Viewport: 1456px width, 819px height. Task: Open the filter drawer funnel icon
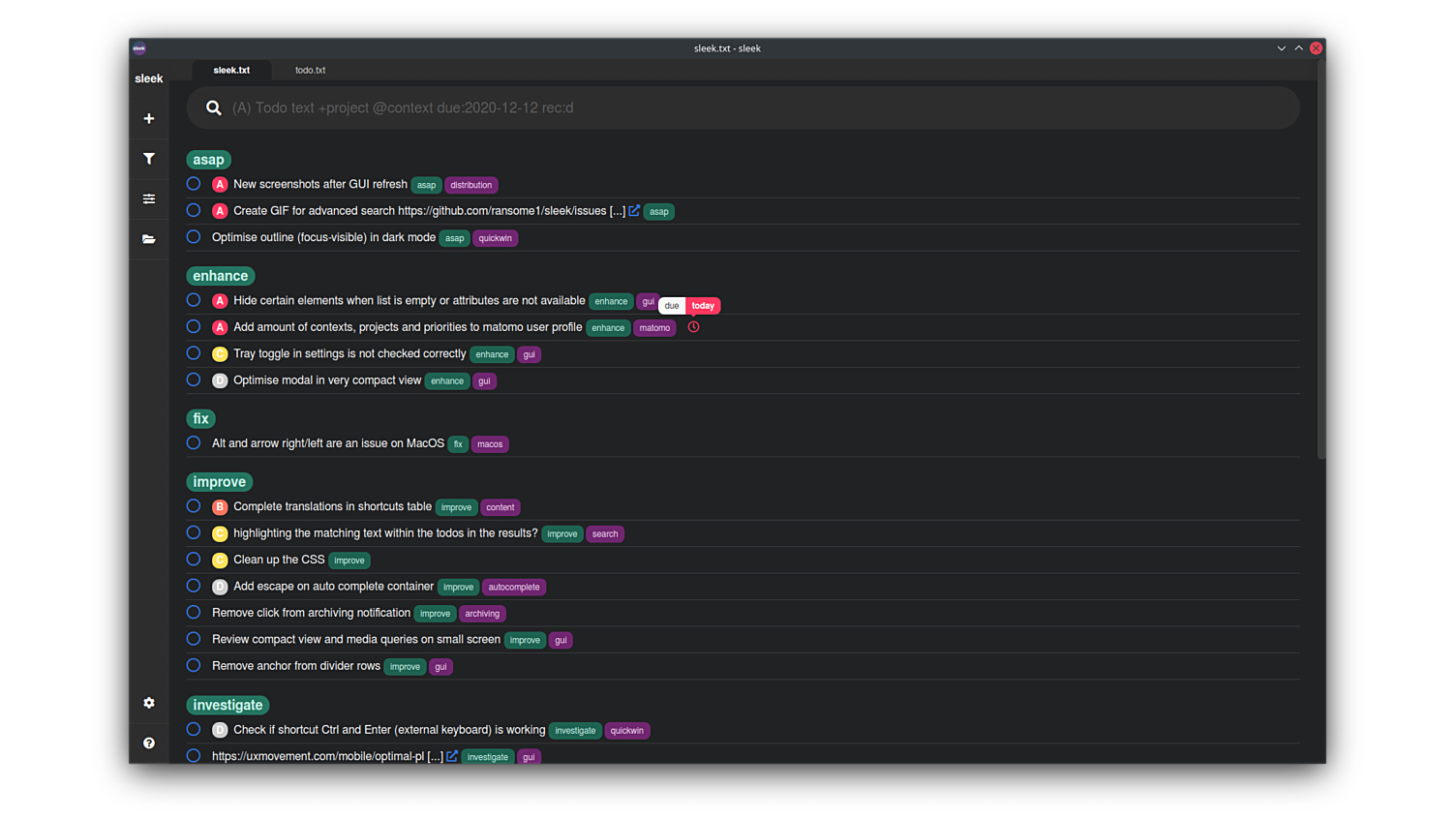[148, 158]
